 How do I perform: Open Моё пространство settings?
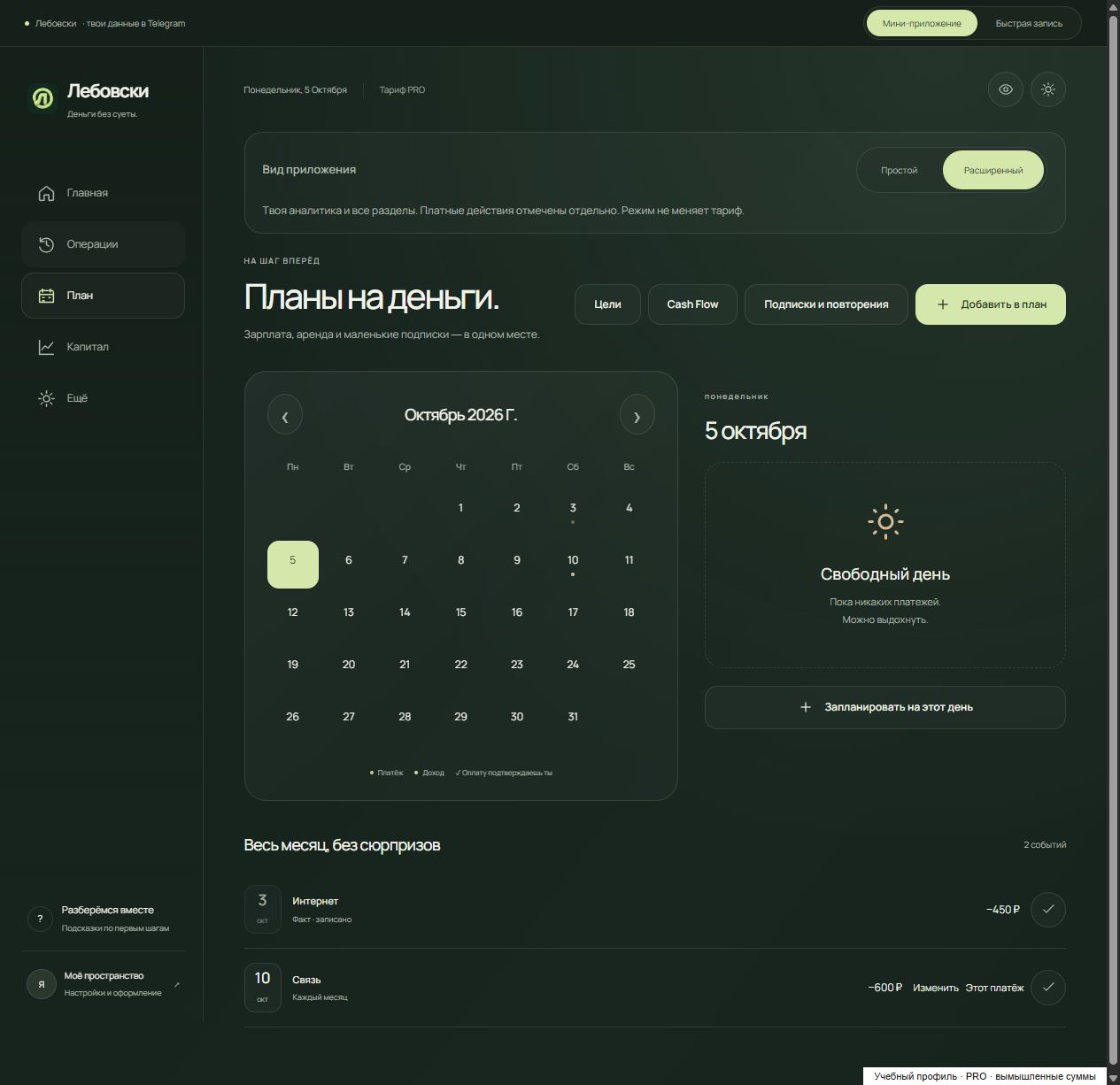(x=103, y=984)
